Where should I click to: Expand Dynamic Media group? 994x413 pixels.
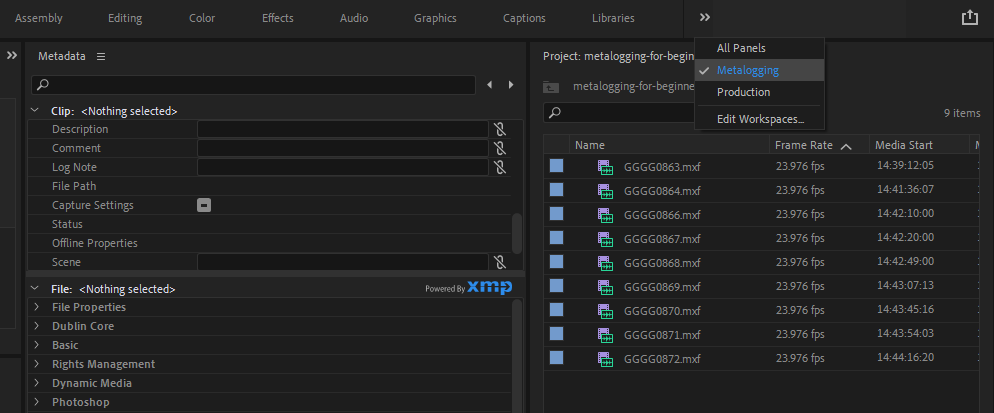(37, 383)
